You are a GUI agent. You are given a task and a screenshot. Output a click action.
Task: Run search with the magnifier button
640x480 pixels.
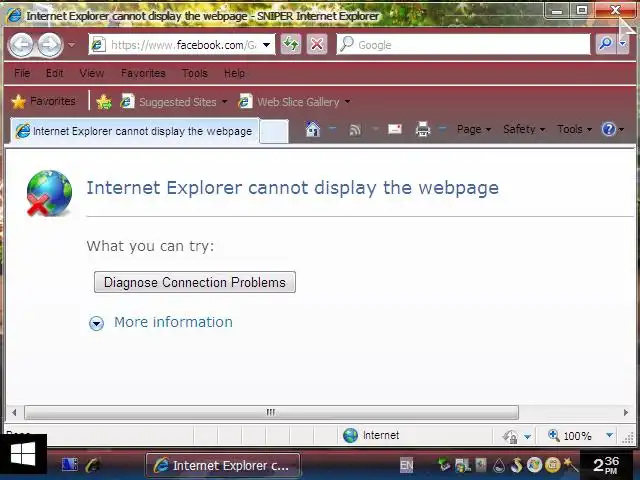pos(606,44)
